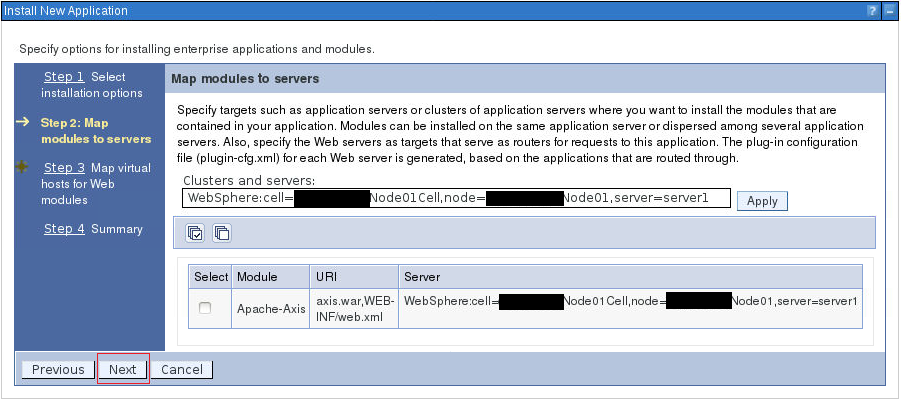Screen dimensions: 906x399
Task: Collapse the Install New Application panel
Action: [889, 11]
